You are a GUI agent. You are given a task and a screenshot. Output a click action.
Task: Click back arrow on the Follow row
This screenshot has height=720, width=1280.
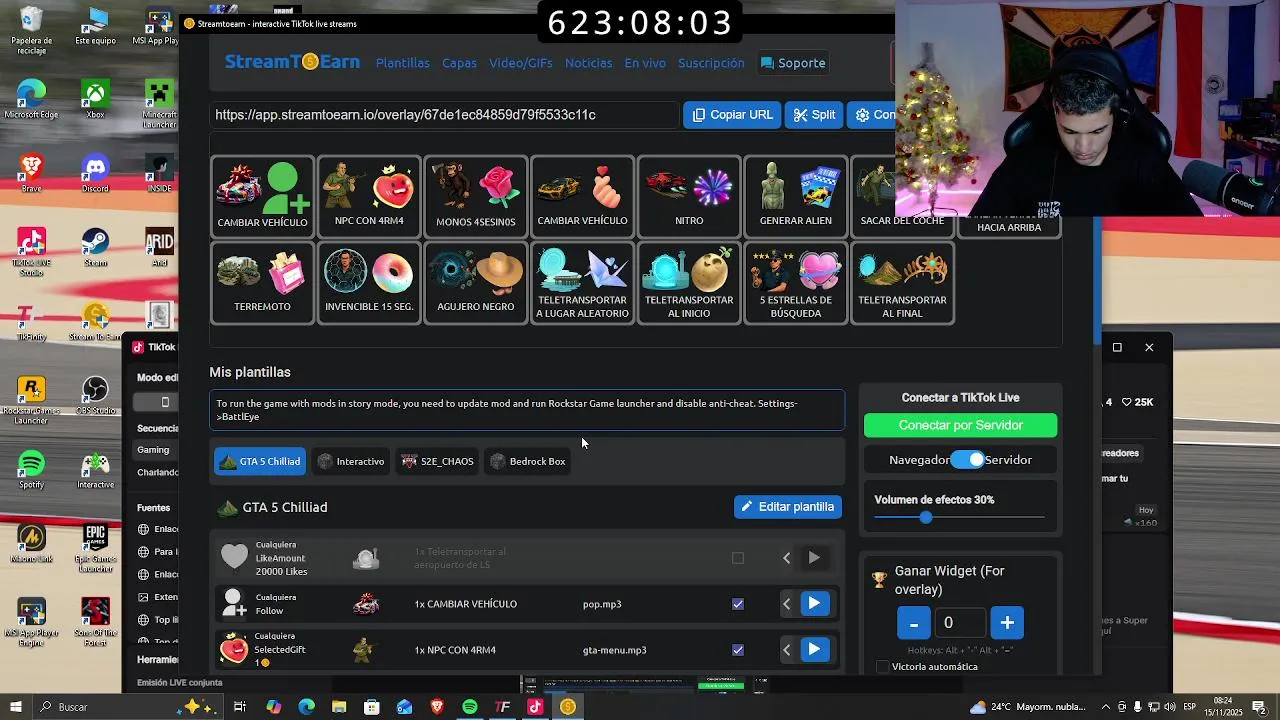(786, 604)
